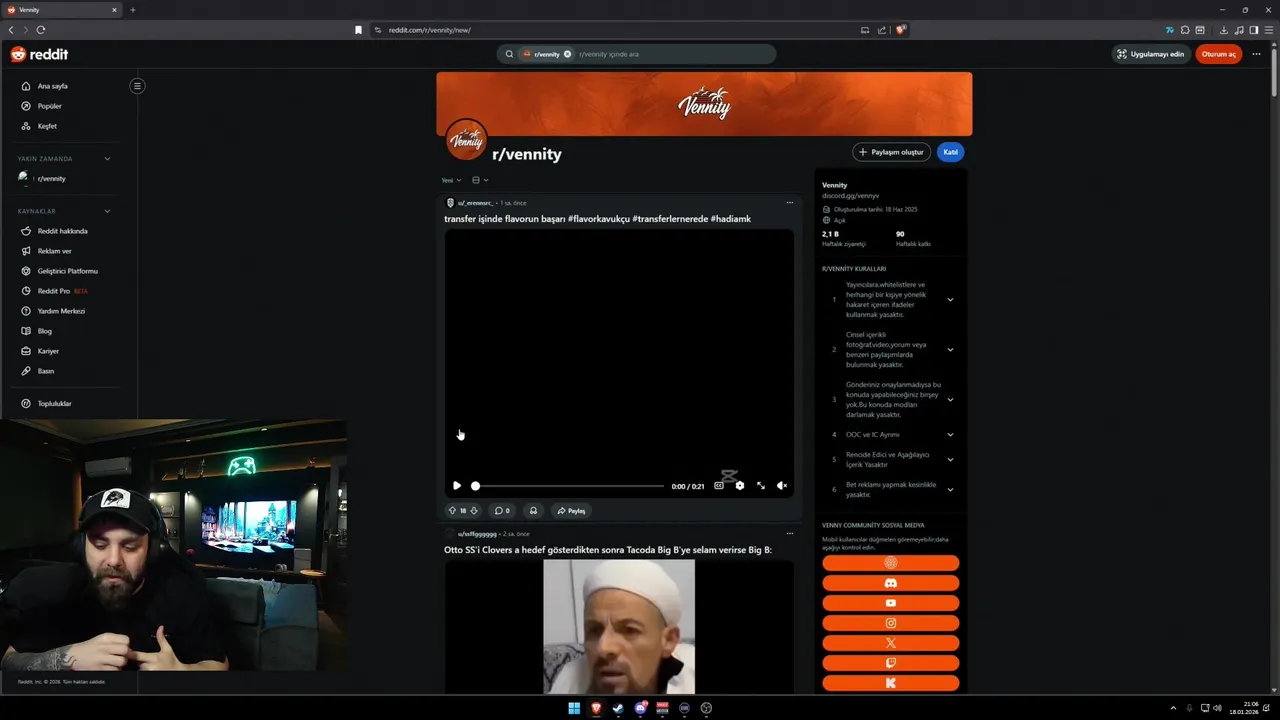Expand rule 3 Gönderiniz onaylanmadıysa
This screenshot has width=1280, height=720.
(x=950, y=400)
